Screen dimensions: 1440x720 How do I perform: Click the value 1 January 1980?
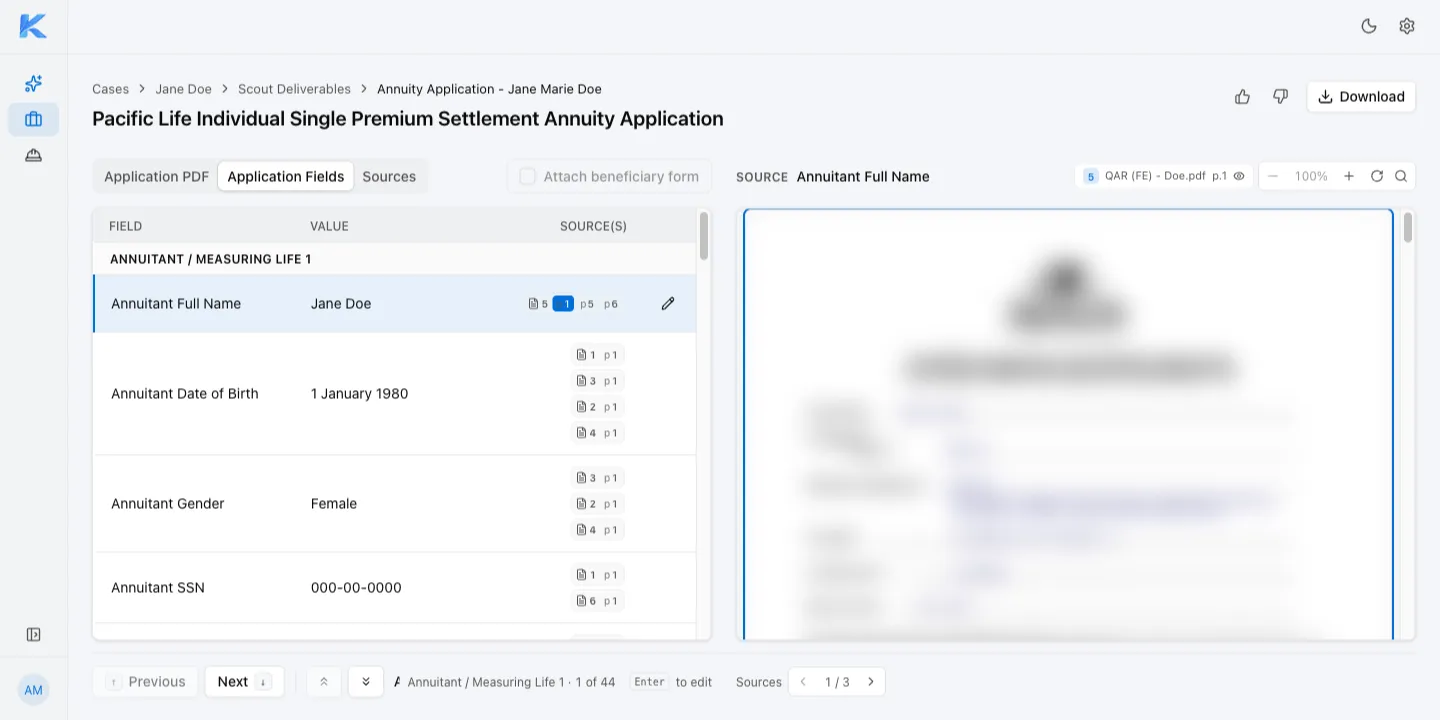click(x=359, y=394)
